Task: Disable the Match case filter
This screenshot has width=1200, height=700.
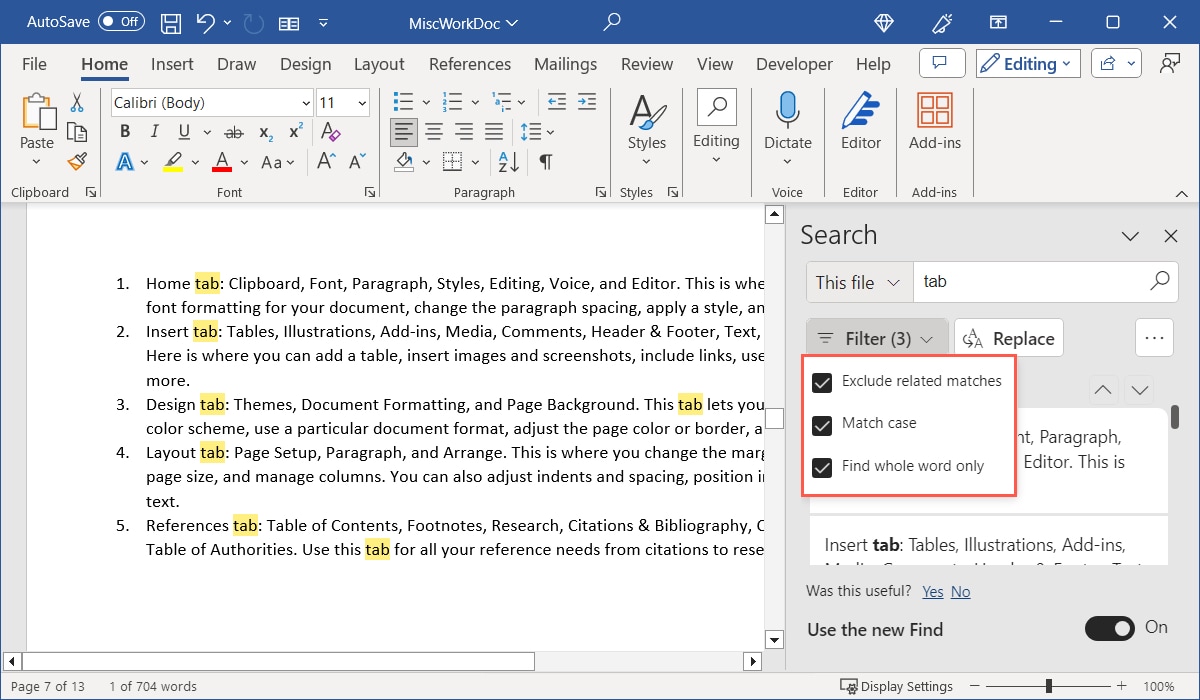Action: 821,424
